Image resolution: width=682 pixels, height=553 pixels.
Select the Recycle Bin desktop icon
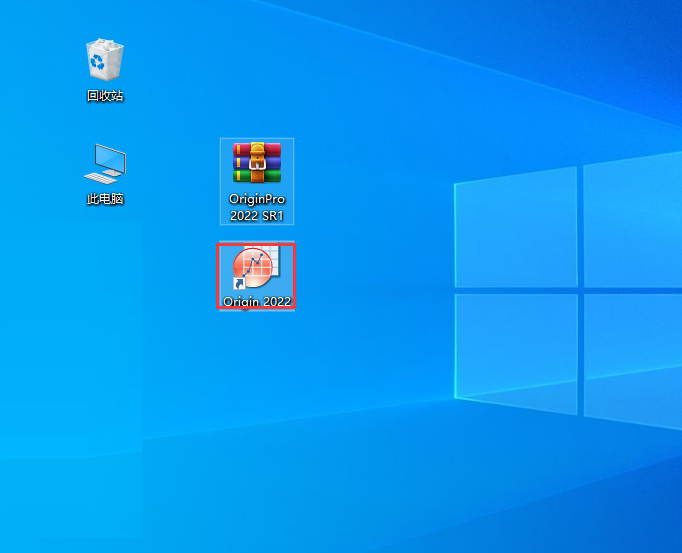[104, 60]
